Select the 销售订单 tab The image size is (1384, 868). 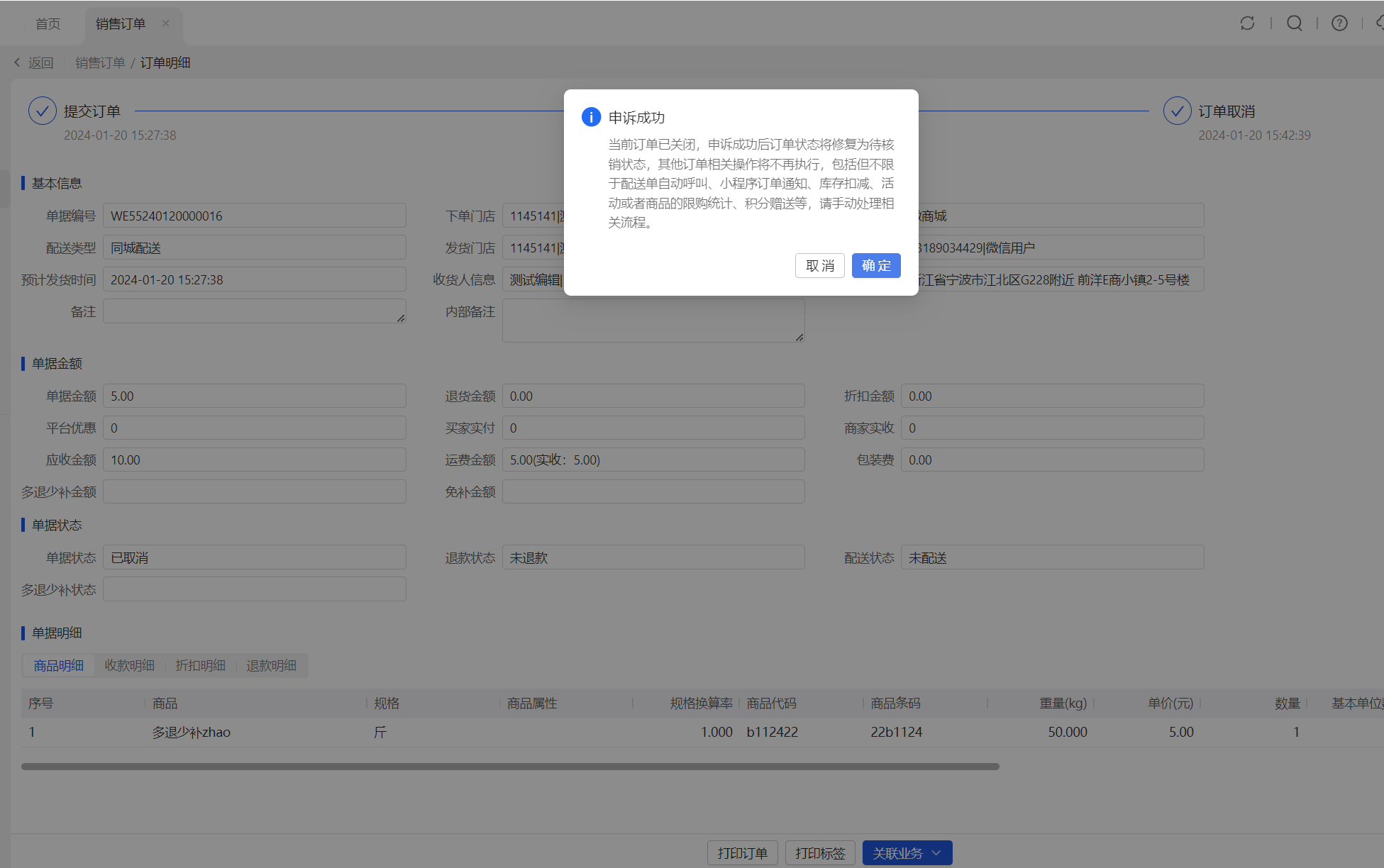(x=121, y=24)
